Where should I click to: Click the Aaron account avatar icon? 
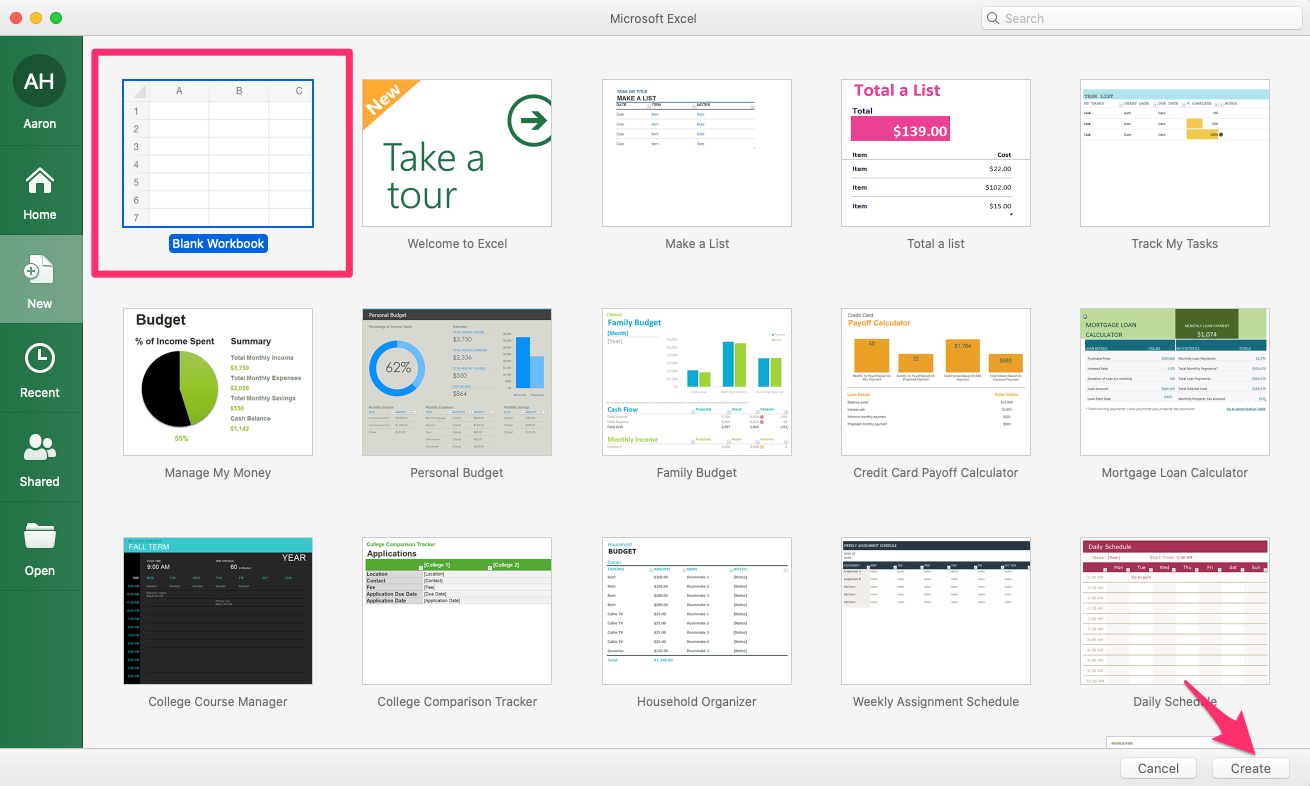point(40,81)
